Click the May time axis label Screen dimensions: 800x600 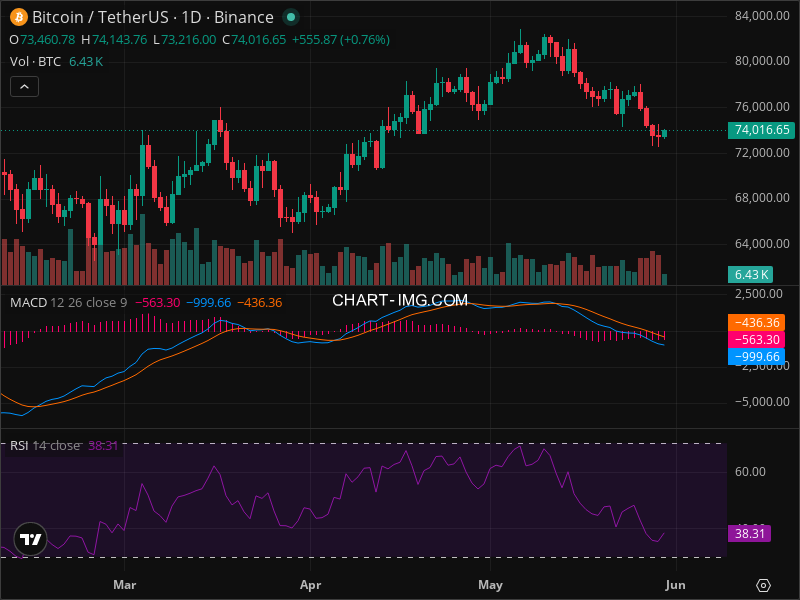tap(490, 585)
